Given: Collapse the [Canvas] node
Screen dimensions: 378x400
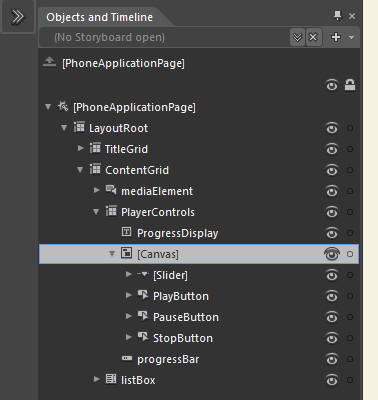Looking at the screenshot, I should [112, 254].
